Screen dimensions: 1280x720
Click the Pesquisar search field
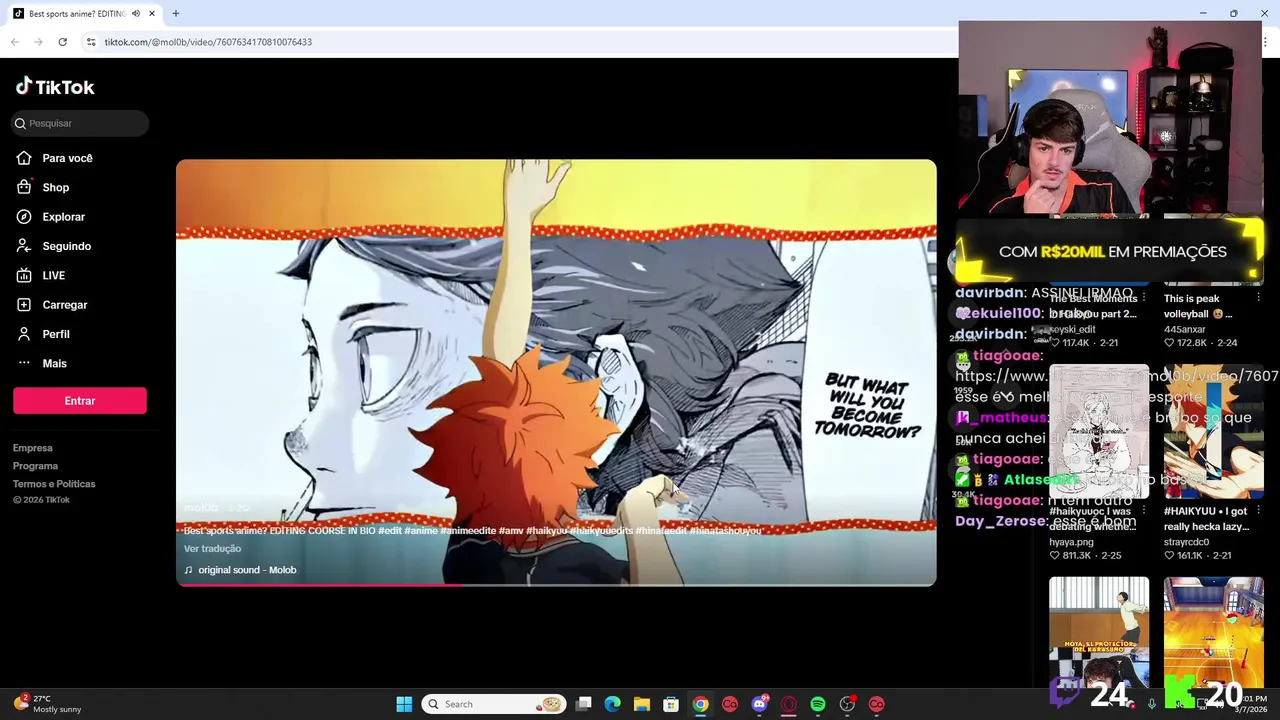click(80, 123)
